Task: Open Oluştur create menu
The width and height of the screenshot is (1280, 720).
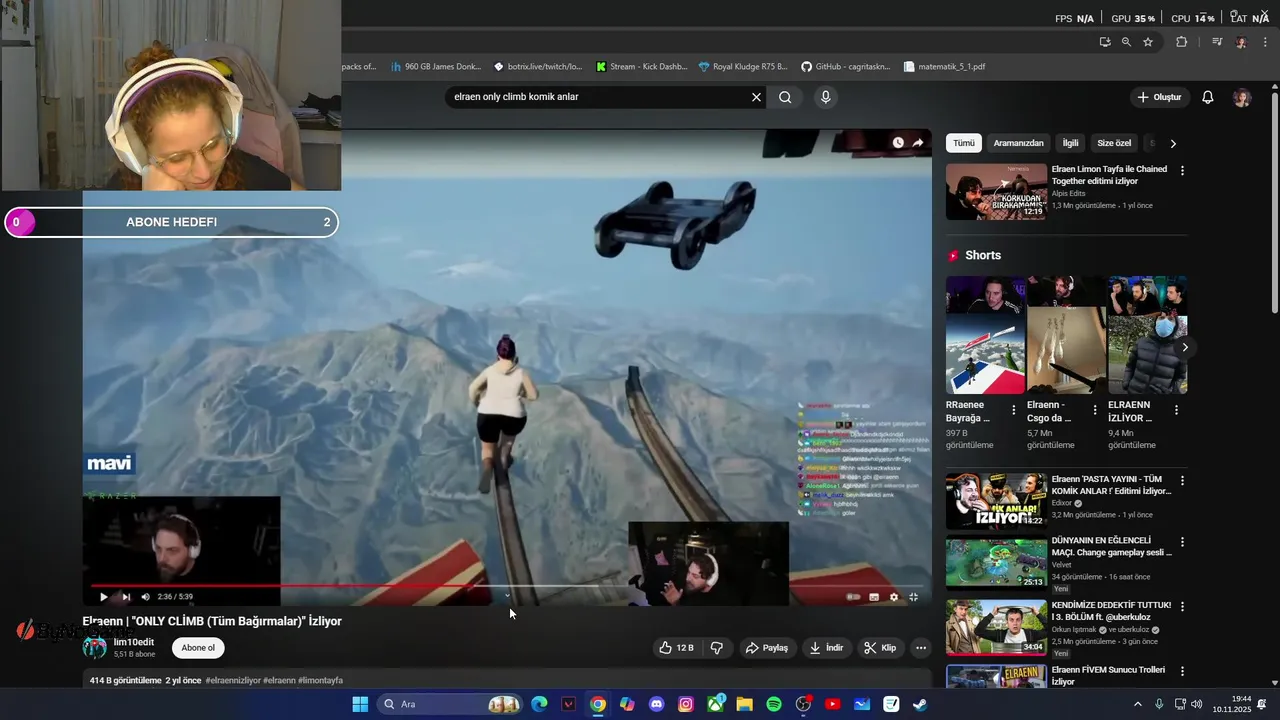Action: point(1160,97)
